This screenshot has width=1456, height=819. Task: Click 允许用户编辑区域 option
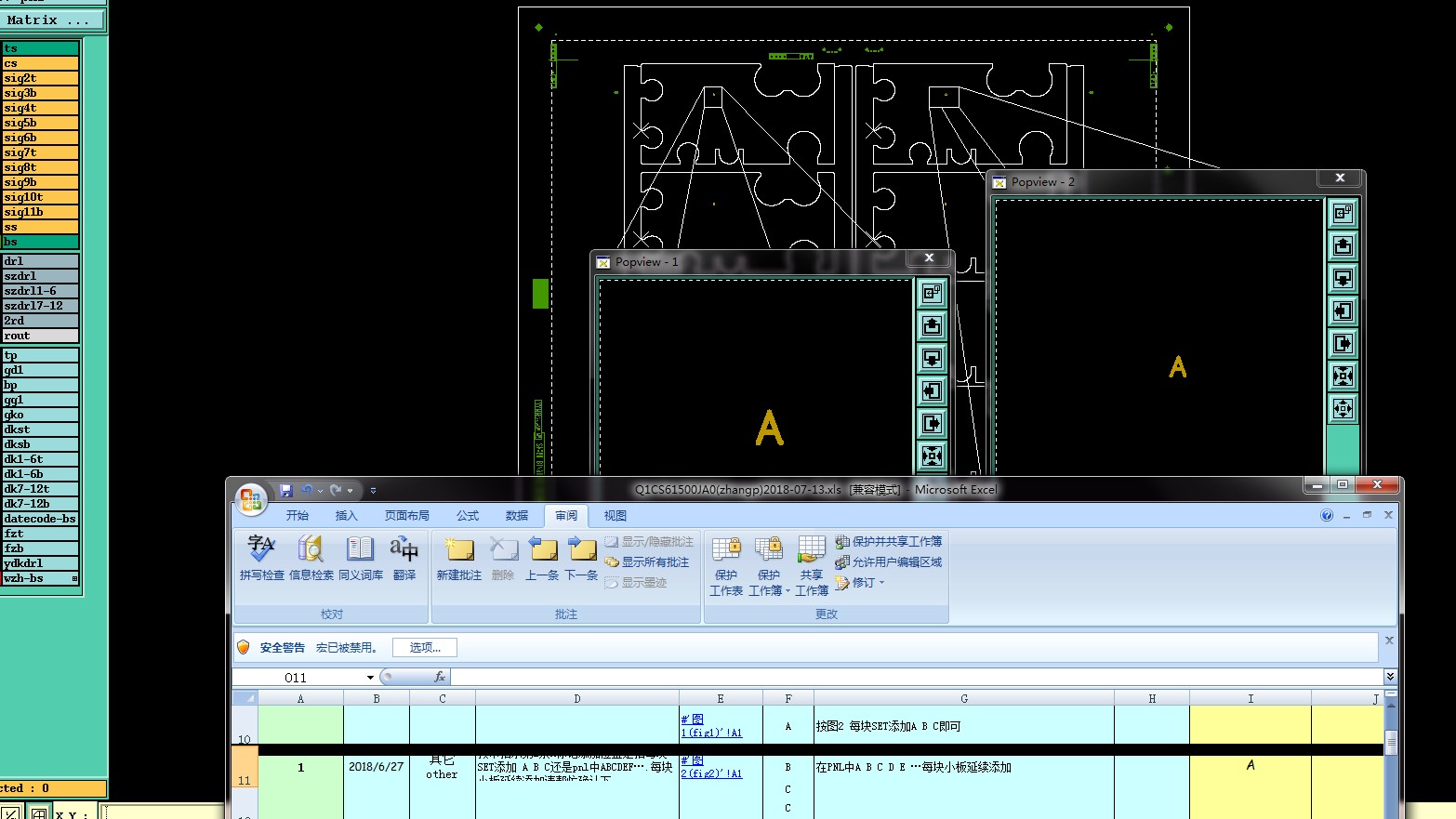pyautogui.click(x=889, y=561)
